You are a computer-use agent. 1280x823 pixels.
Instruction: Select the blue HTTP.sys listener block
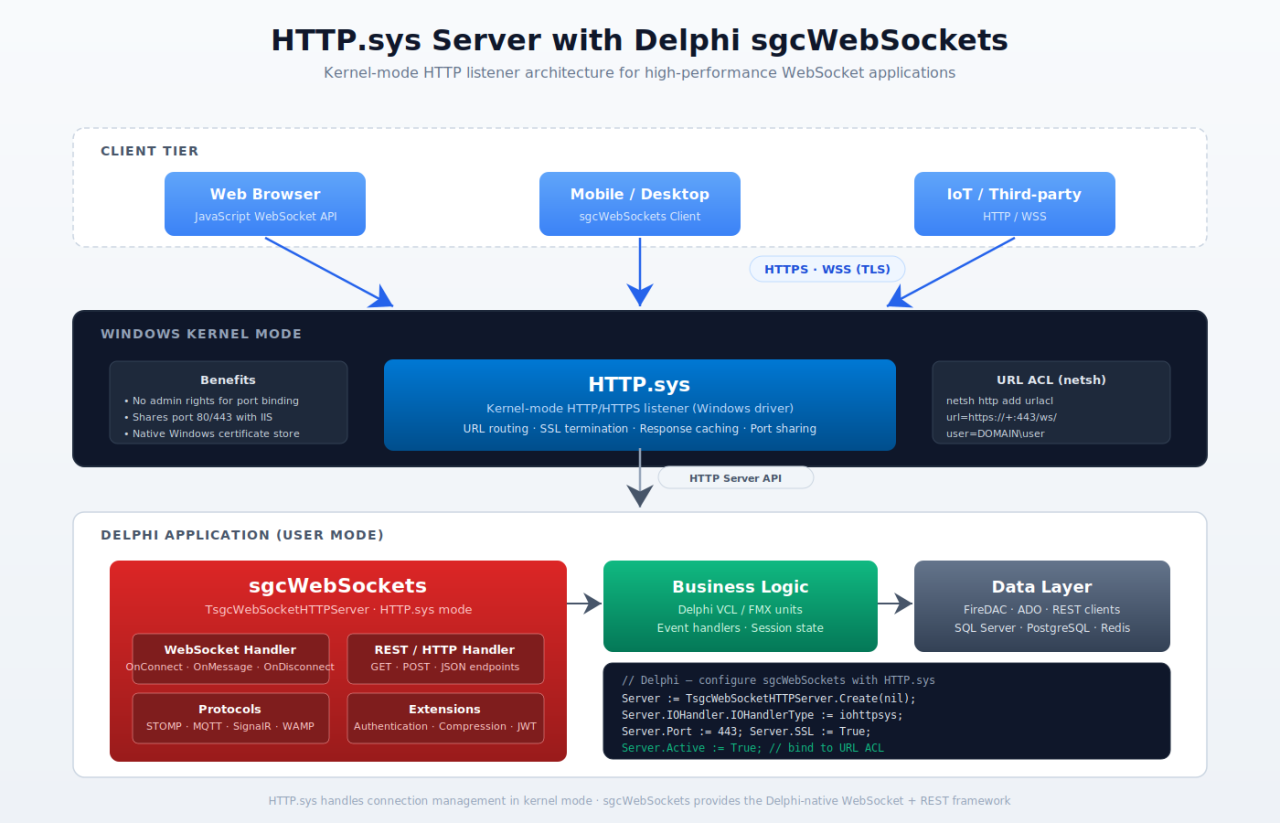(x=640, y=405)
